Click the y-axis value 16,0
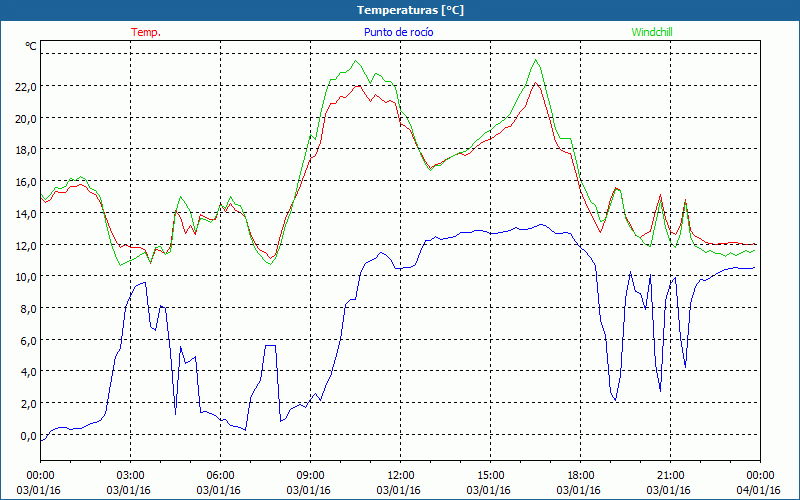The image size is (800, 500). (25, 182)
